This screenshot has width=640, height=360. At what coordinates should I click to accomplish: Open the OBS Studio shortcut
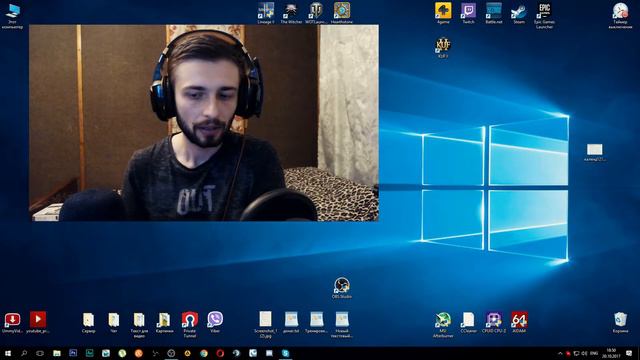point(342,288)
